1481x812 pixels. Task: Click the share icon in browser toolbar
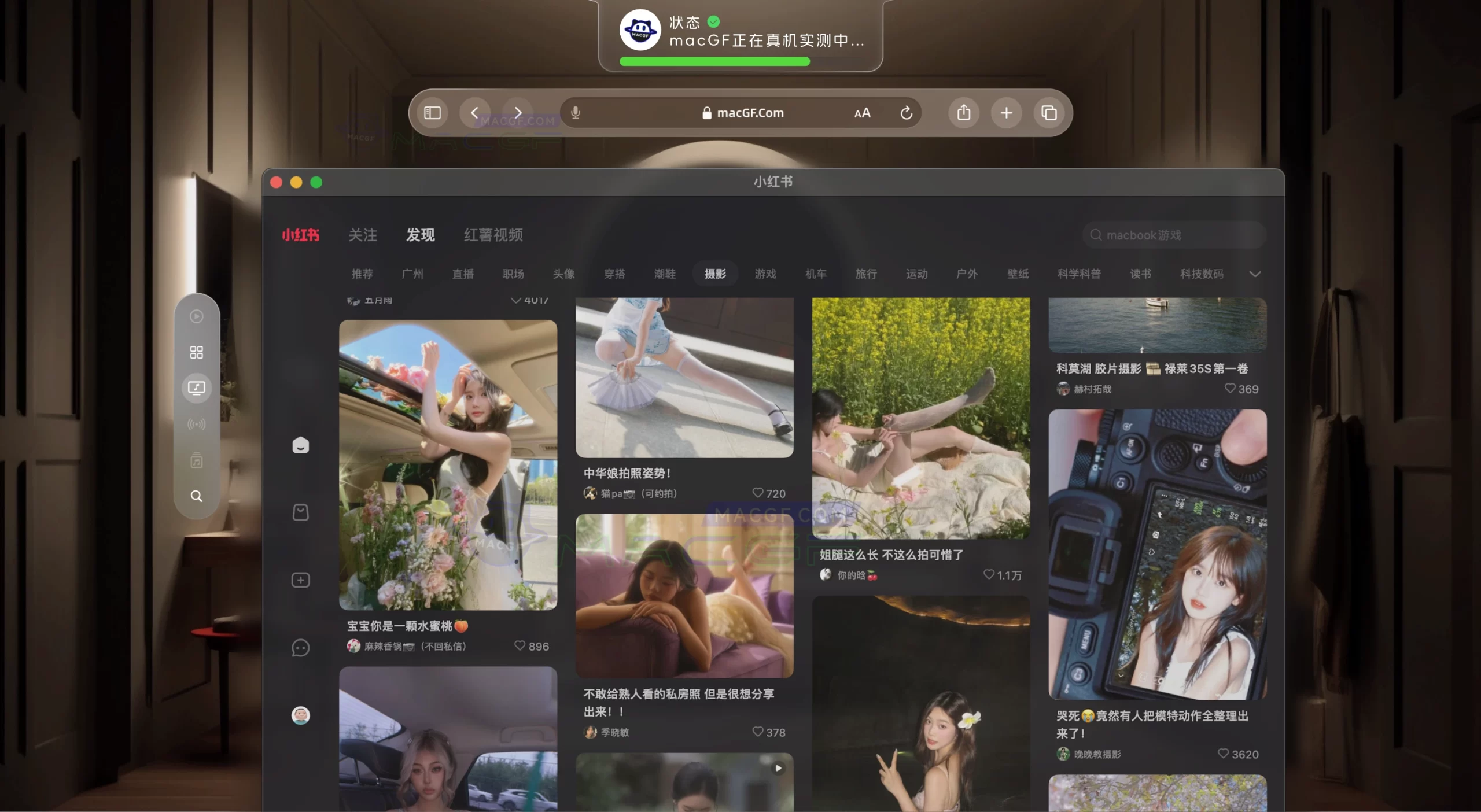[964, 113]
